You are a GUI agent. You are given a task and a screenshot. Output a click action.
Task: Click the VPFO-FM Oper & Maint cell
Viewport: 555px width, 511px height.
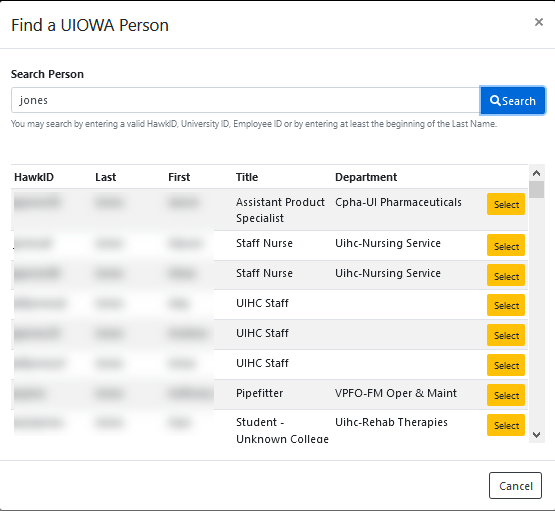(396, 393)
